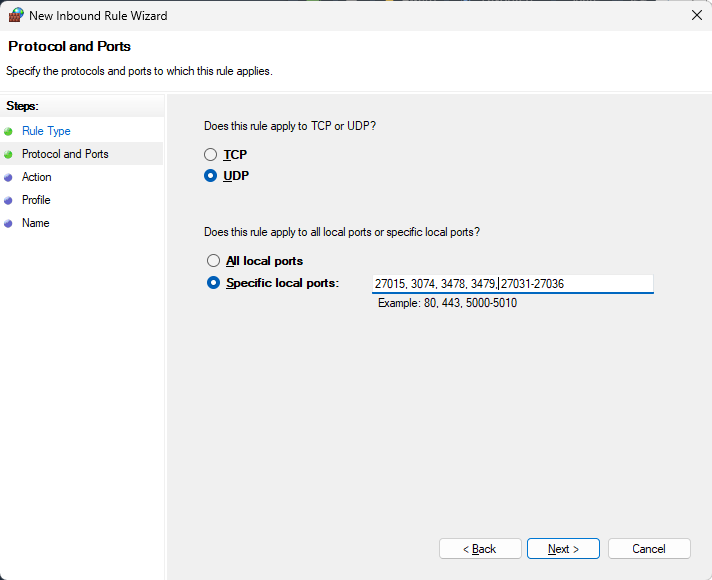Choose the Specific local ports option

click(x=213, y=283)
